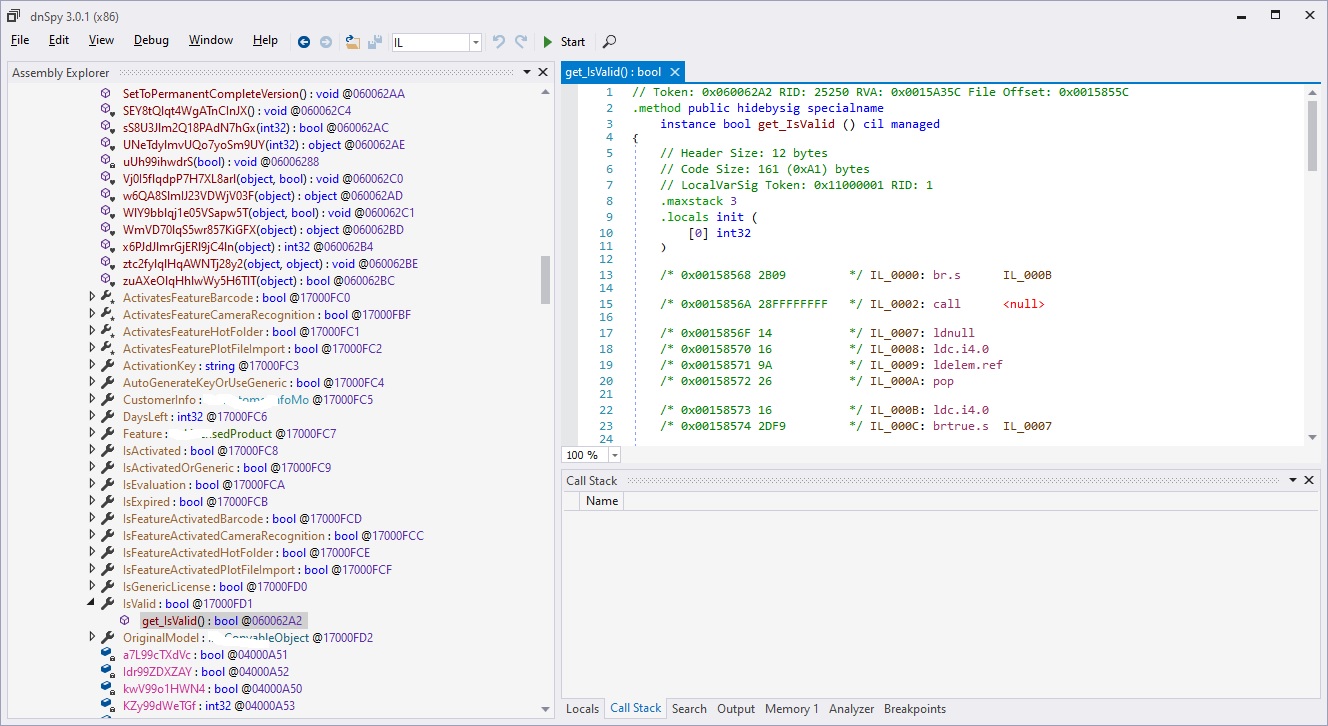Click the Save All toolbar icon
Screen dimensions: 1328x726
point(375,41)
